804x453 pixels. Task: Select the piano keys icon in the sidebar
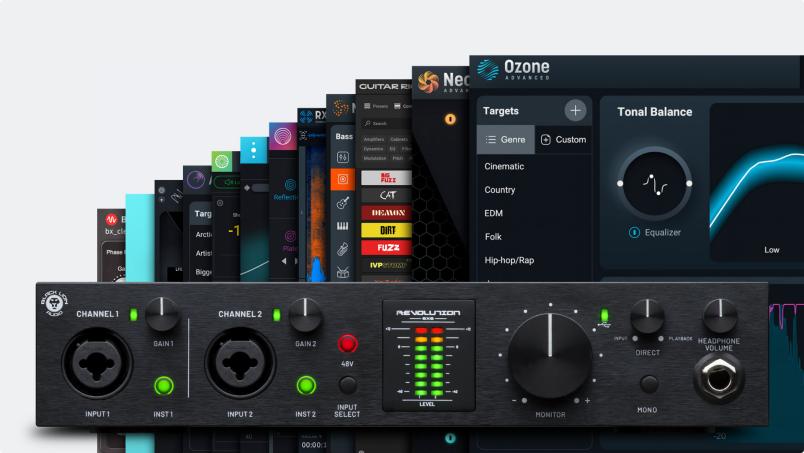[342, 227]
